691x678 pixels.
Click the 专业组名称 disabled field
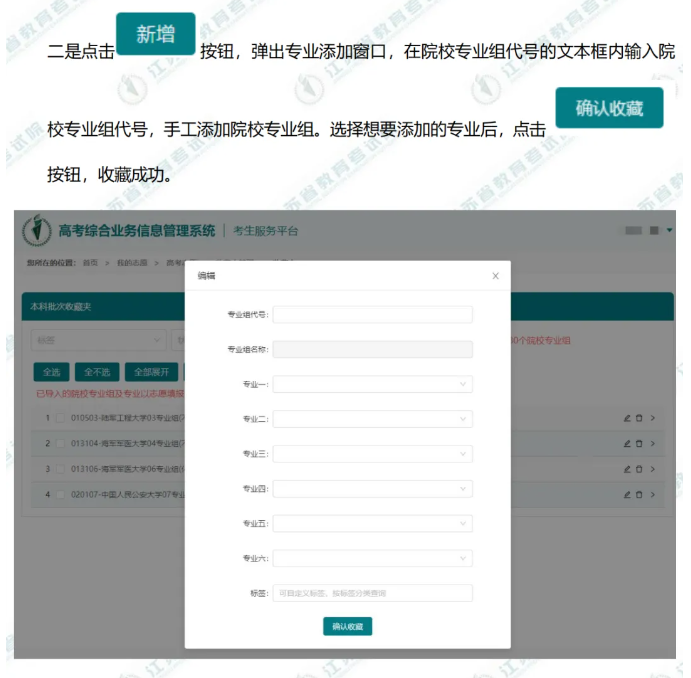(372, 349)
